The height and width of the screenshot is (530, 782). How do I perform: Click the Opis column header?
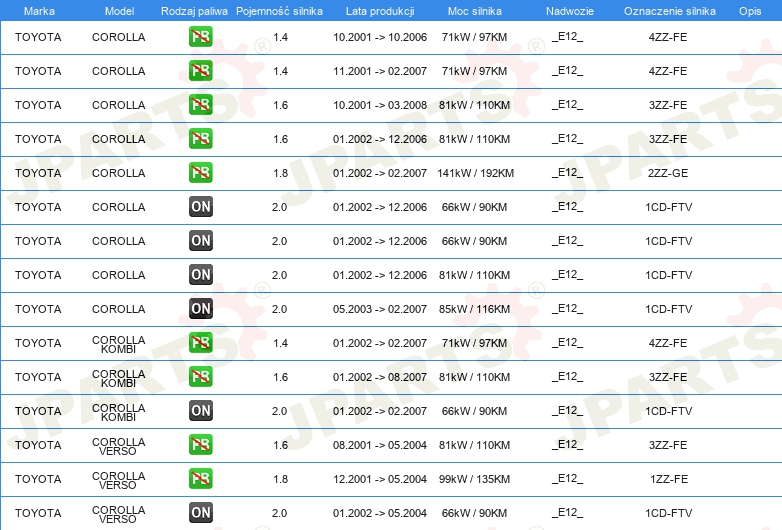(750, 11)
